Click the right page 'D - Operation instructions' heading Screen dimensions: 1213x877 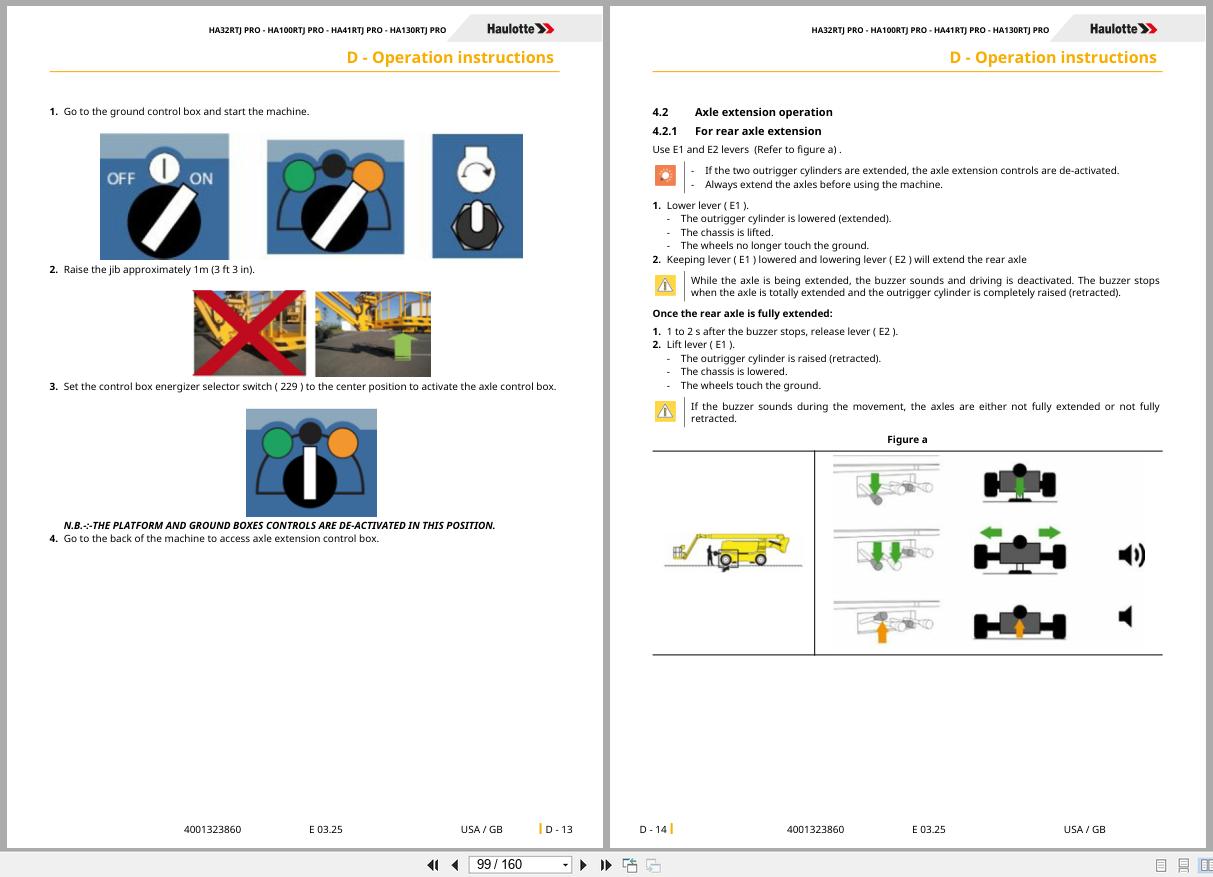(x=1053, y=58)
